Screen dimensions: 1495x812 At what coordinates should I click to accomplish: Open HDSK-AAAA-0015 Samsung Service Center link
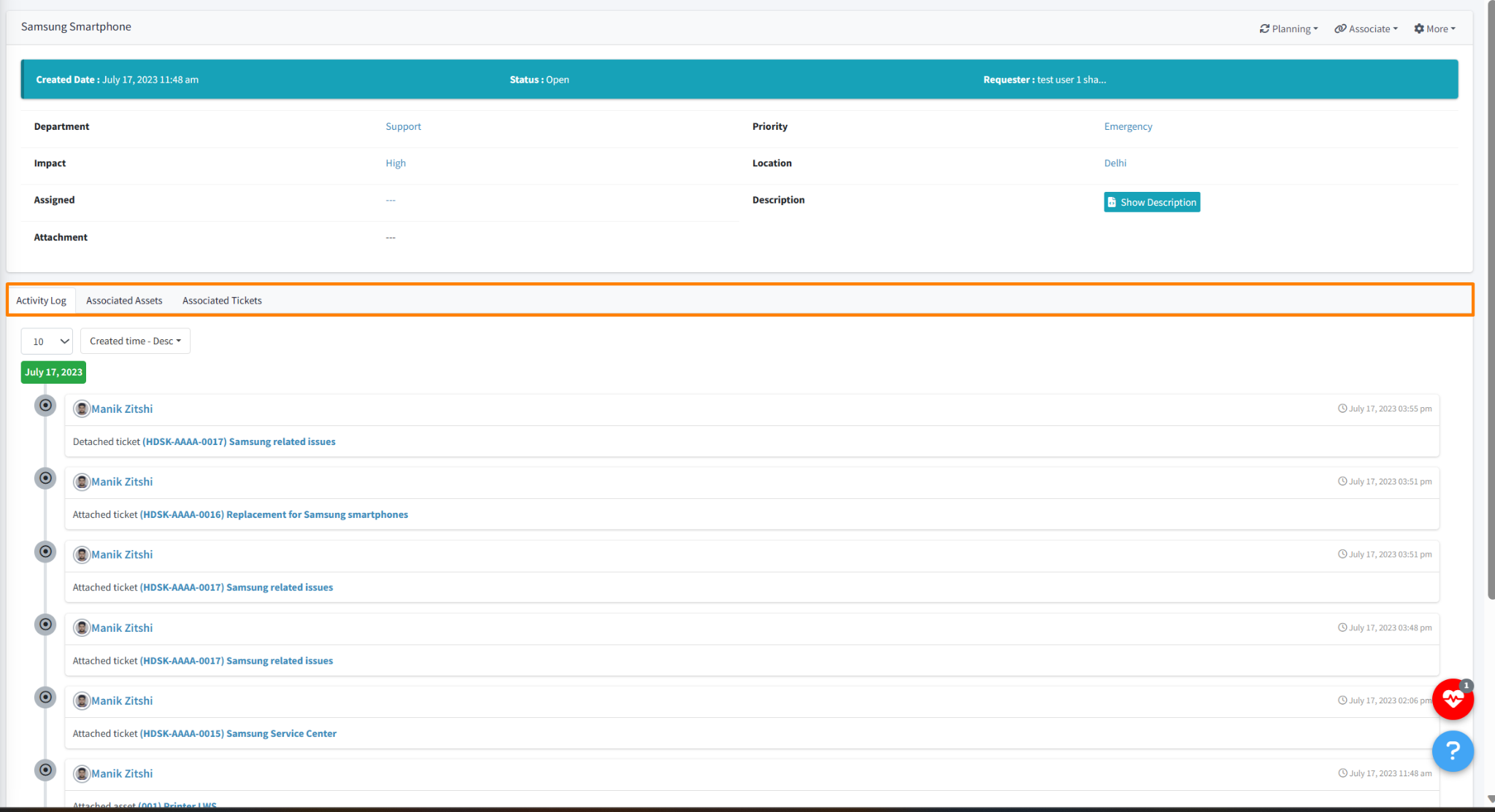pos(238,734)
